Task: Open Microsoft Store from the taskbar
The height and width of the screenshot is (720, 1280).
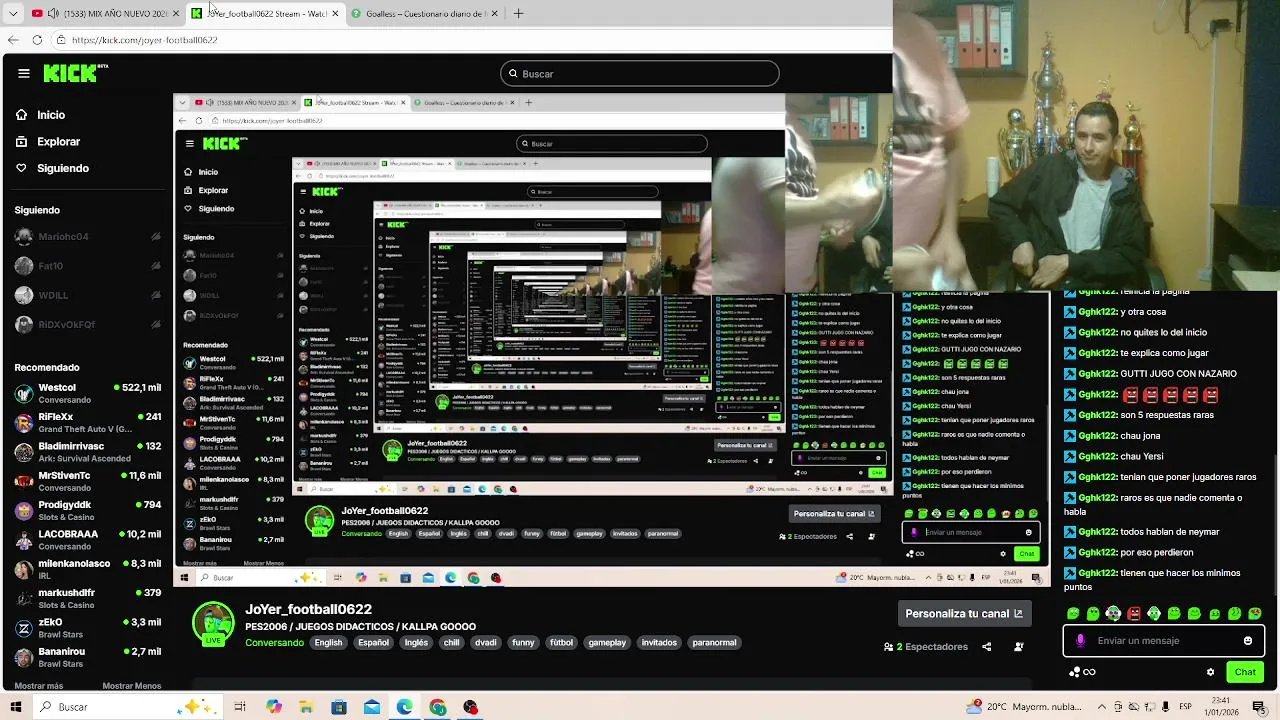Action: pyautogui.click(x=339, y=707)
